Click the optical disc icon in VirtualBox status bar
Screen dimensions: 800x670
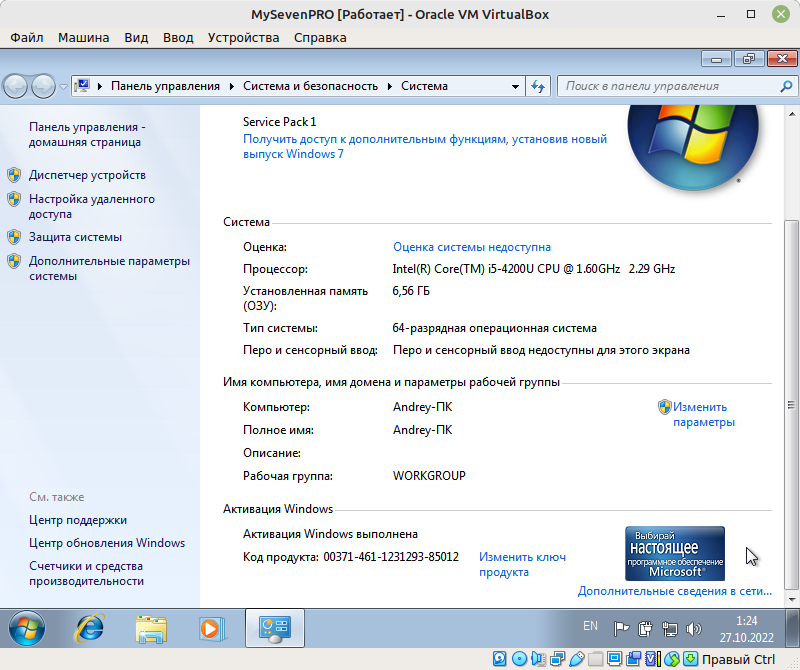point(519,659)
